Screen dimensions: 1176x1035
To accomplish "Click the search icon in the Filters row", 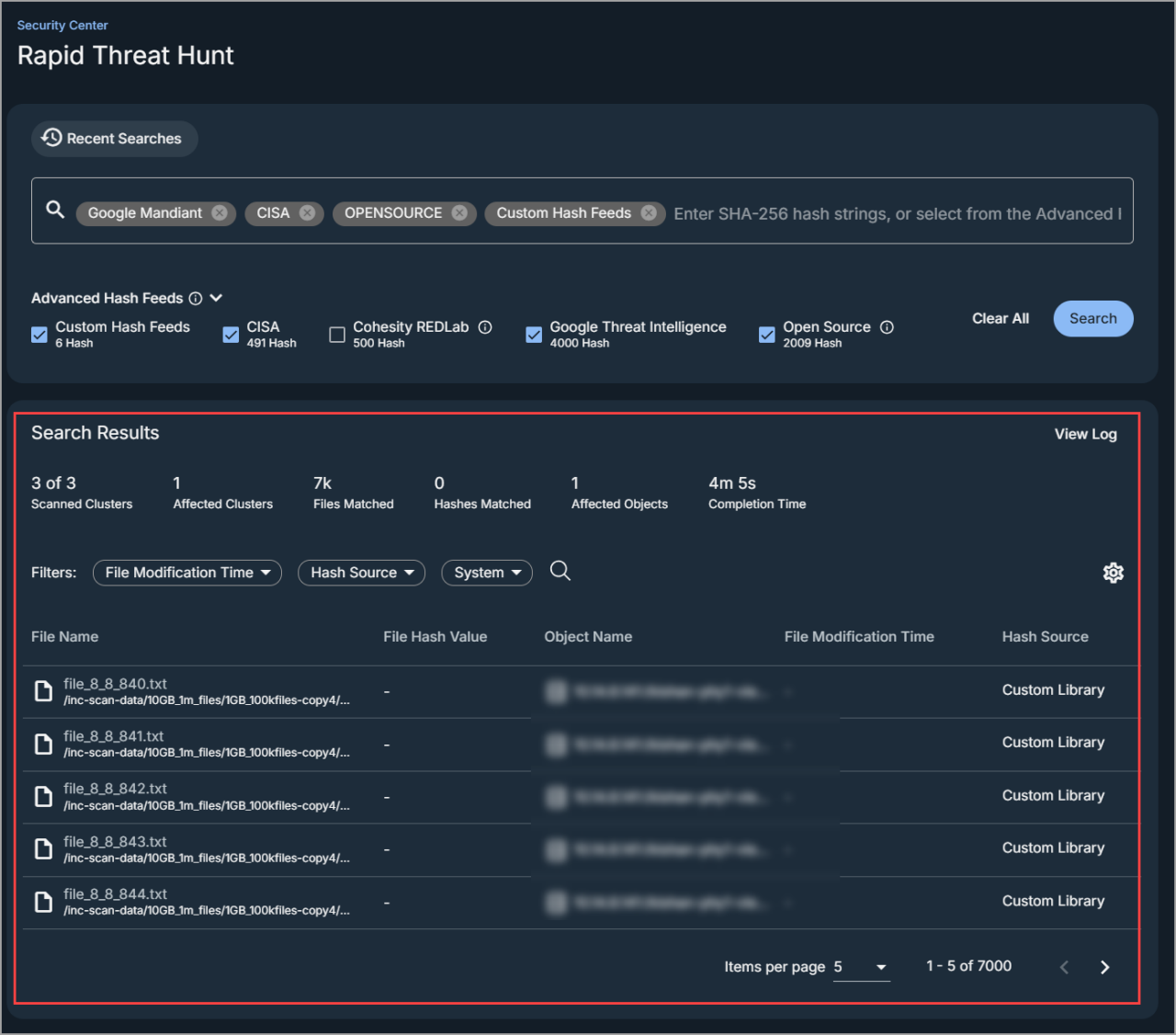I will pos(560,571).
